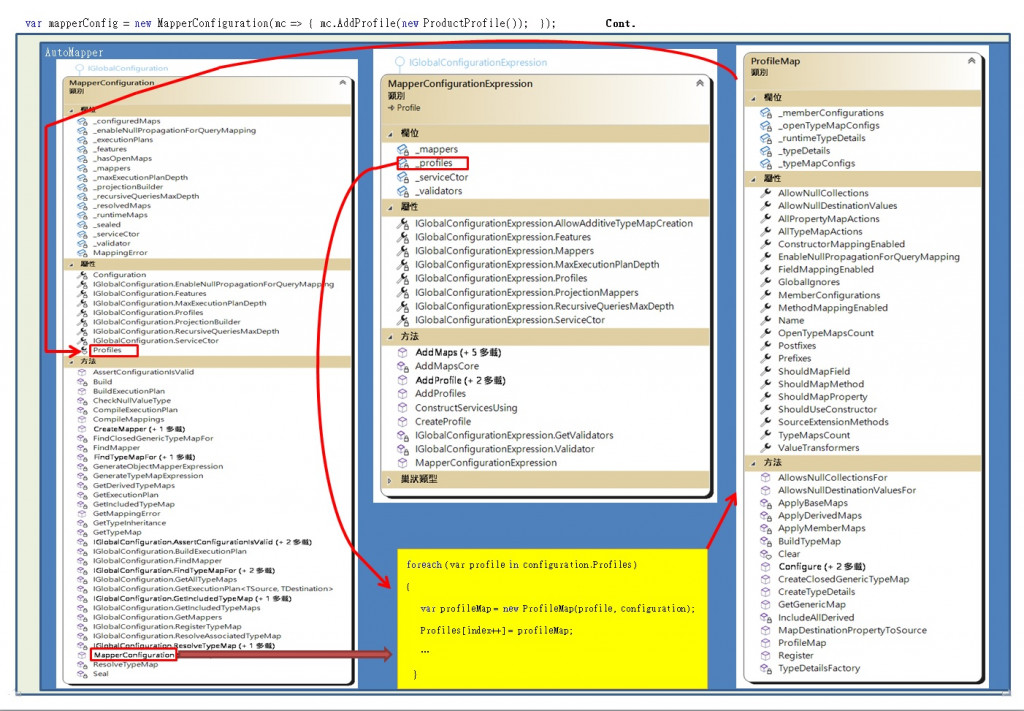Click the method icon beside ConstructServicesUsing
Image resolution: width=1024 pixels, height=711 pixels.
coord(403,407)
